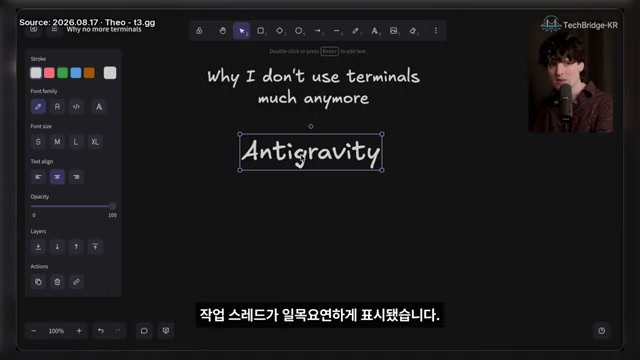Duplicate the selected element
640x360 pixels.
[x=38, y=282]
